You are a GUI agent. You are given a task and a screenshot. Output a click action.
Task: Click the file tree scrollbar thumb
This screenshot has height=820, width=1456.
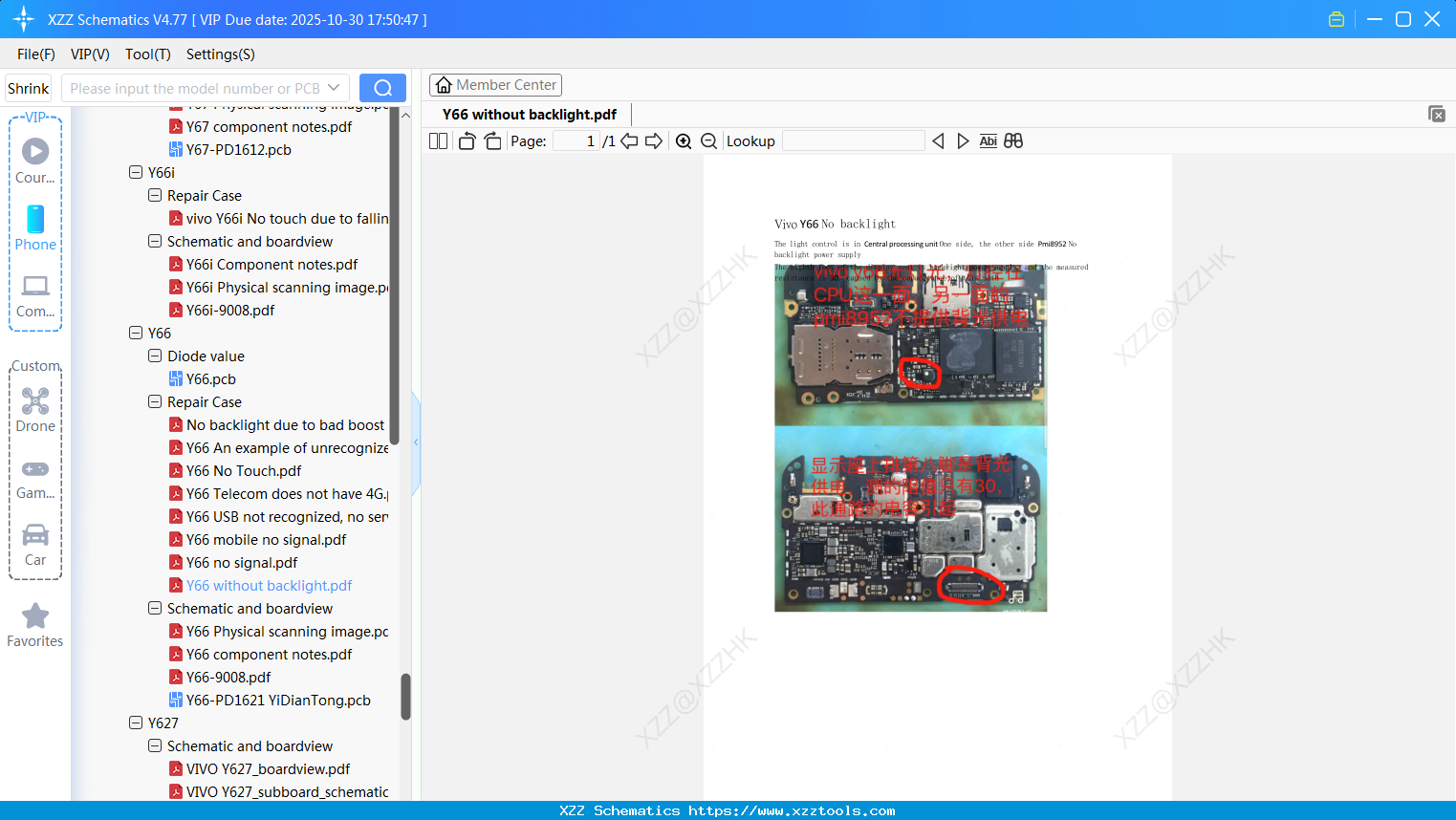[405, 697]
